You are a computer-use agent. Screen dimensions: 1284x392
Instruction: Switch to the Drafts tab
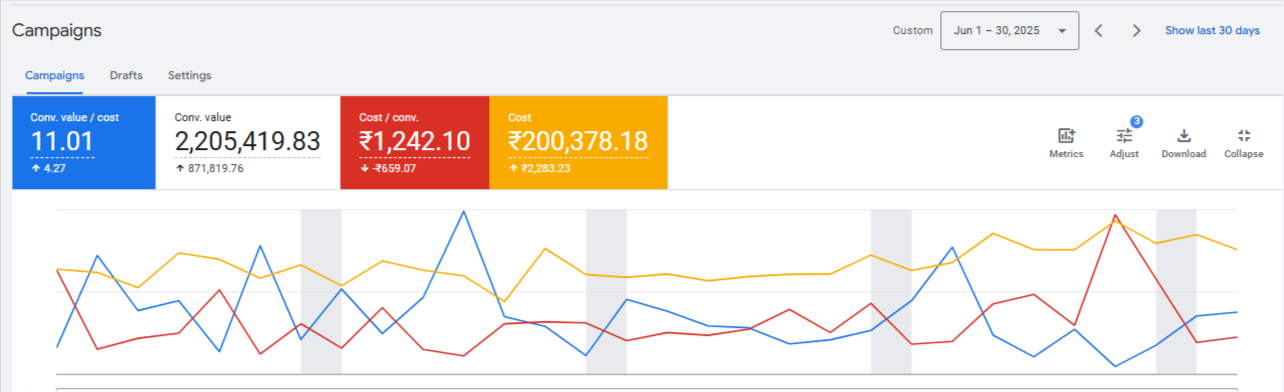pos(126,76)
